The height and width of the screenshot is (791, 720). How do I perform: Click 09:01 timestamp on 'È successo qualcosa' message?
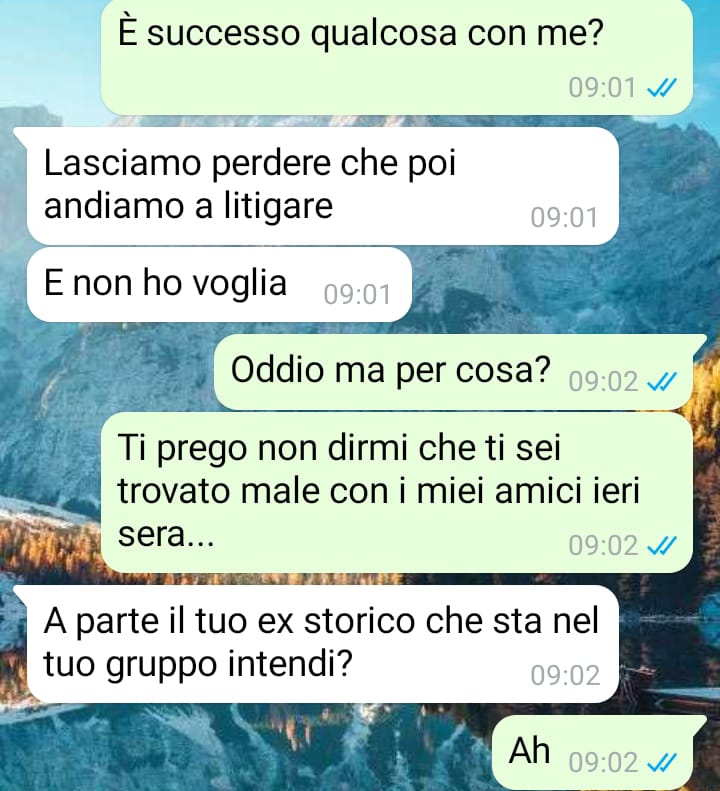[x=602, y=88]
